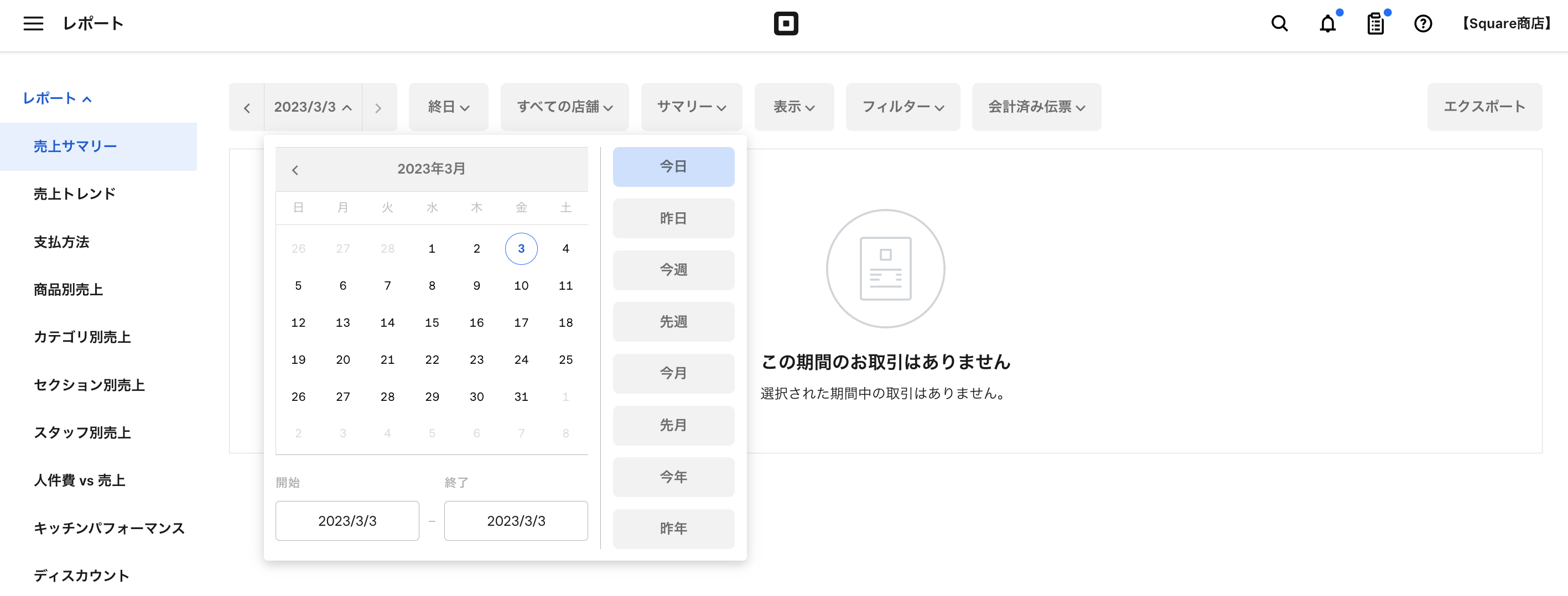Open the hamburger navigation menu

(34, 24)
